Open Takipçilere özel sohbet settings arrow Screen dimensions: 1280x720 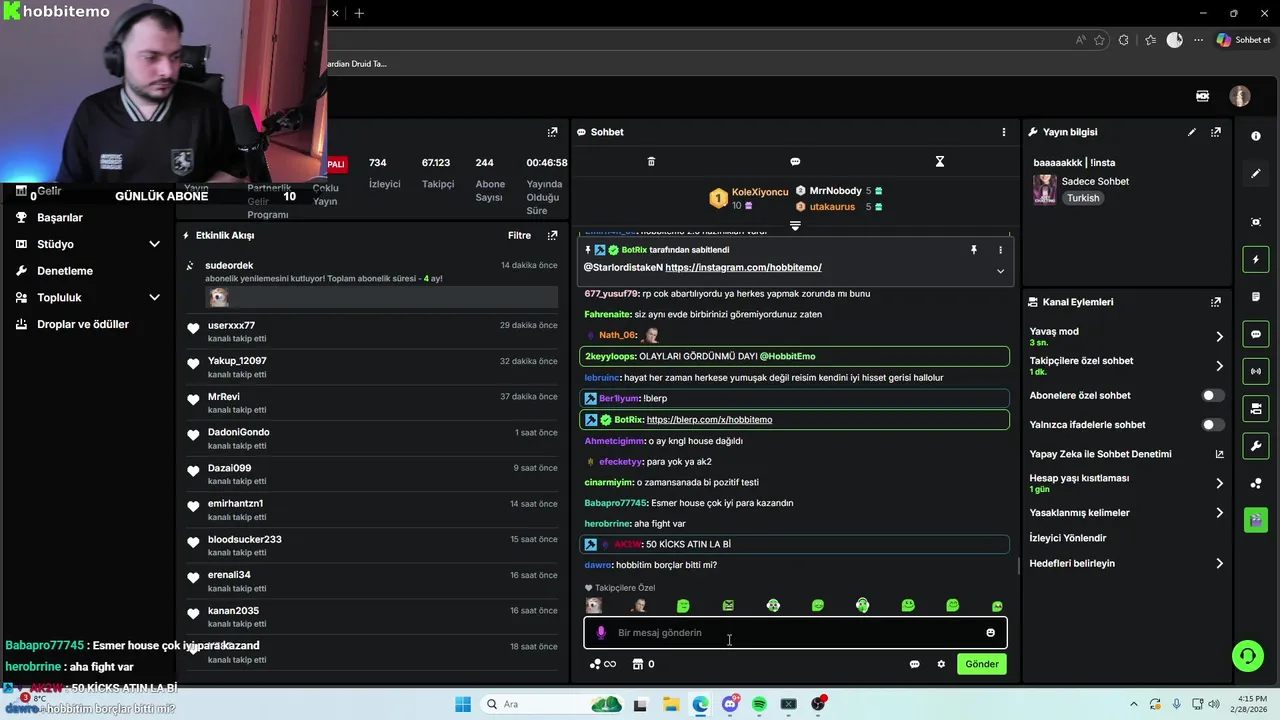tap(1219, 366)
